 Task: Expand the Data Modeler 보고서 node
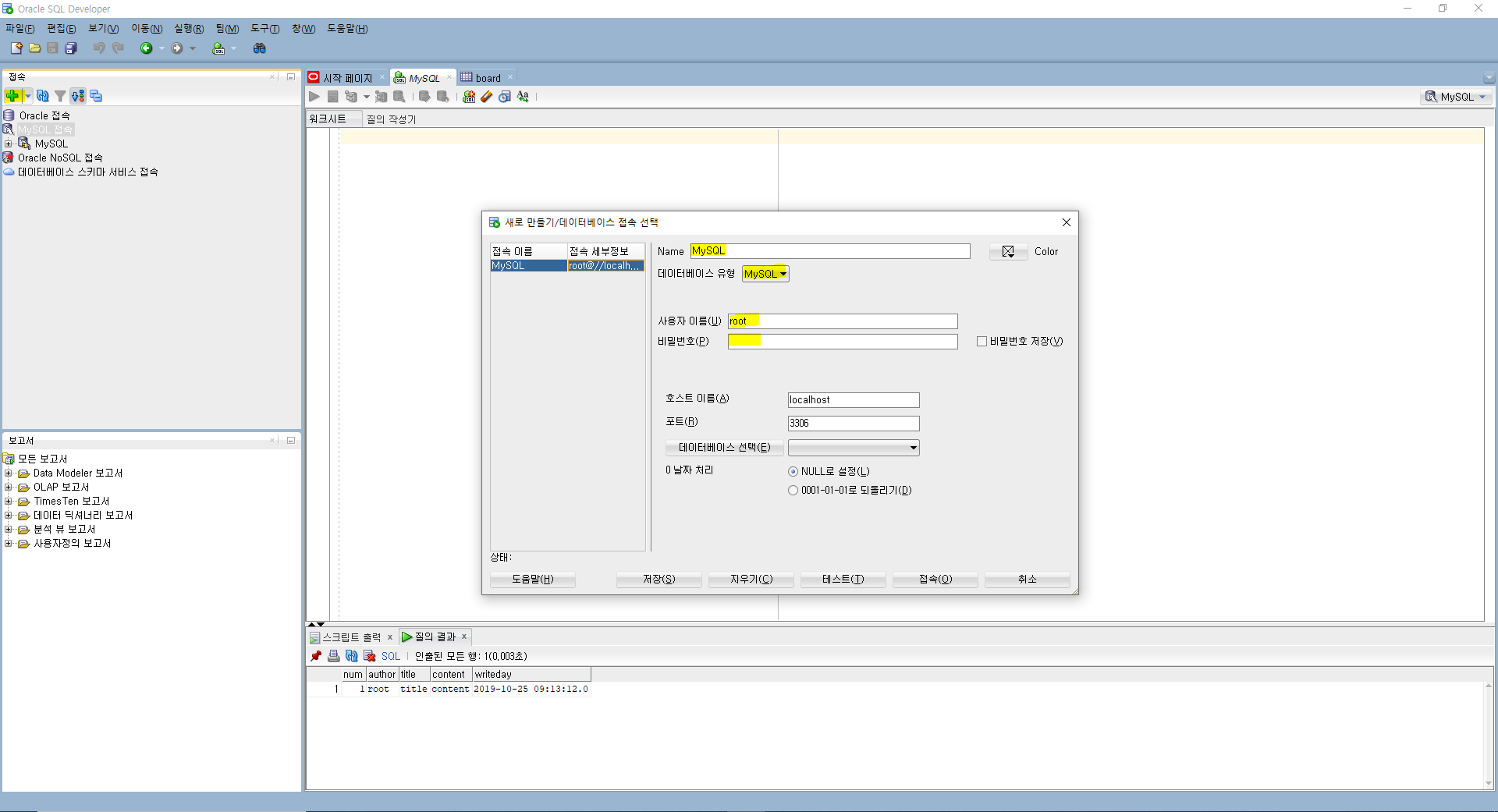8,473
